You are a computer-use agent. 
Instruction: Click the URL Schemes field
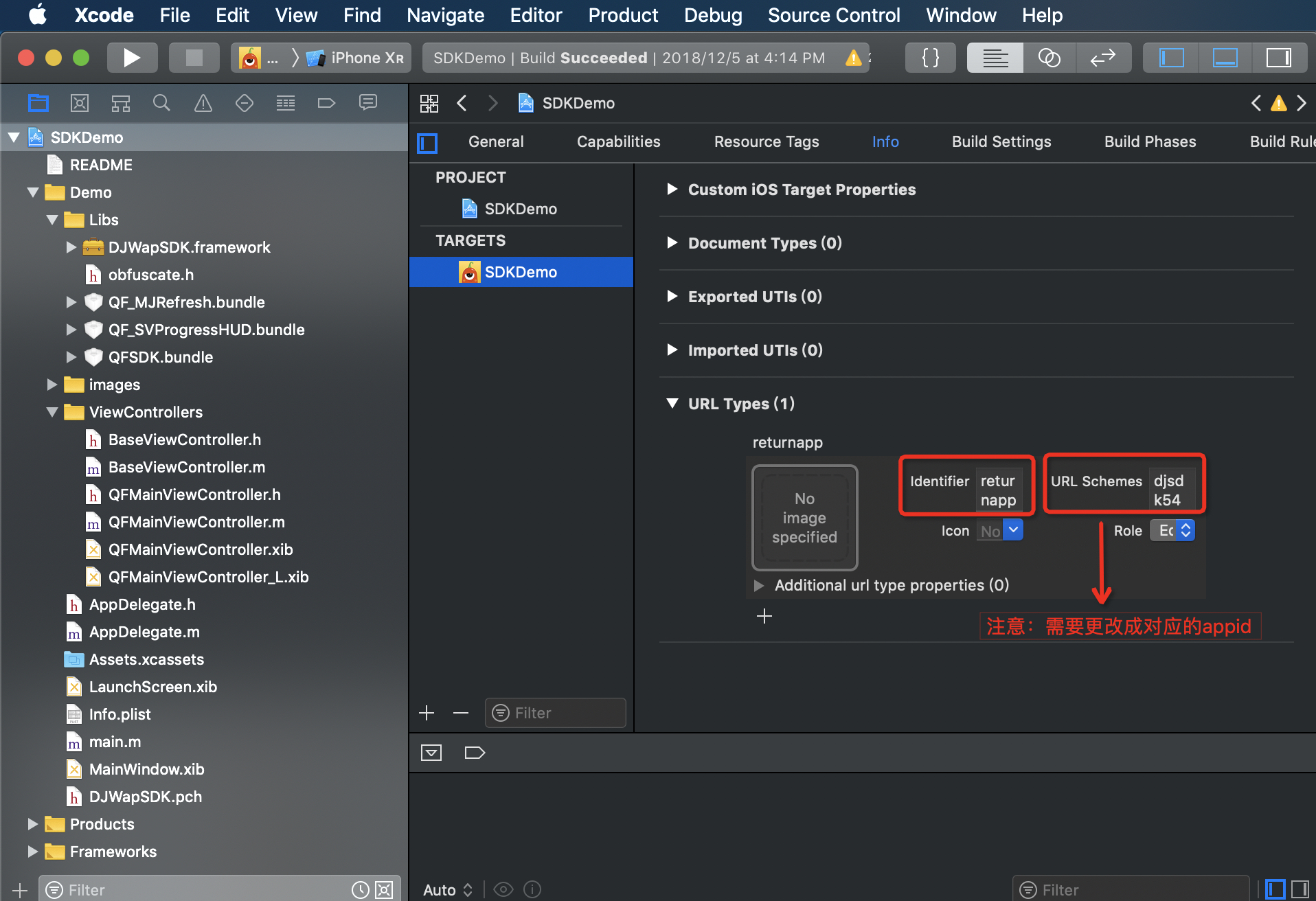[x=1173, y=490]
